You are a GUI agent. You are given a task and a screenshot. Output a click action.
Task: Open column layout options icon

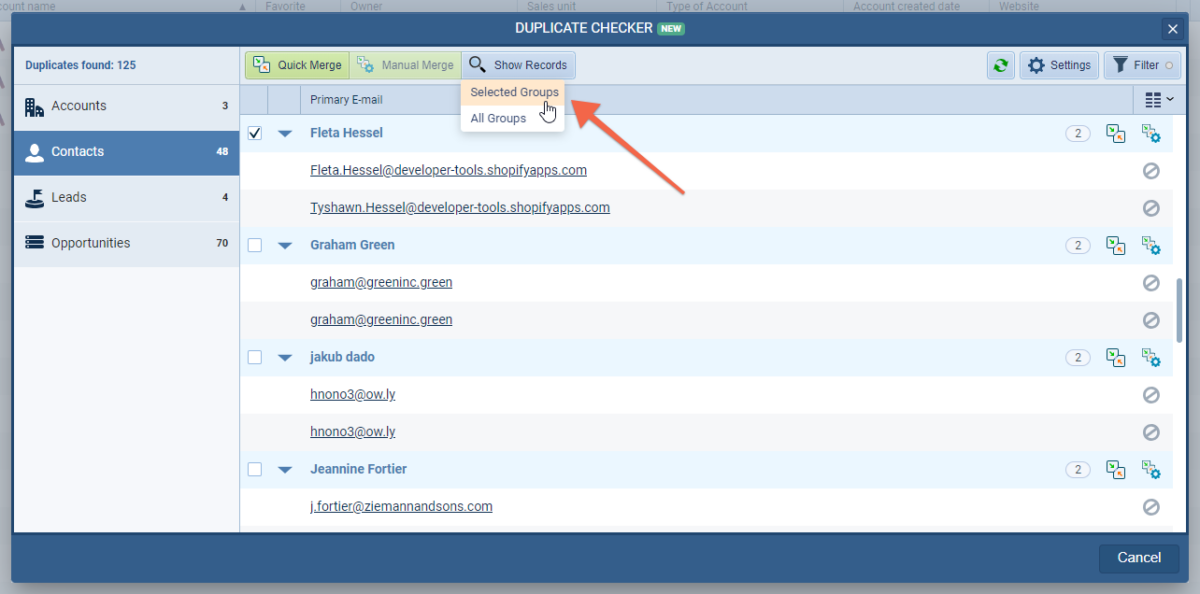click(1159, 100)
